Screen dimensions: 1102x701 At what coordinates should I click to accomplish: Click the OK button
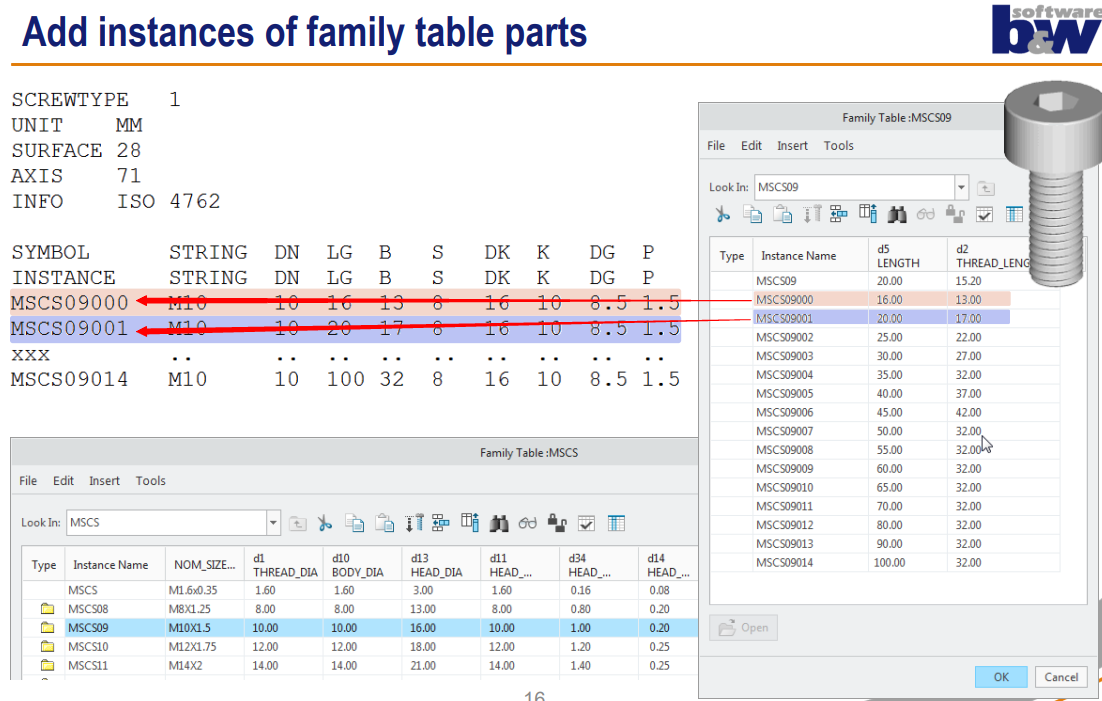coord(1000,677)
